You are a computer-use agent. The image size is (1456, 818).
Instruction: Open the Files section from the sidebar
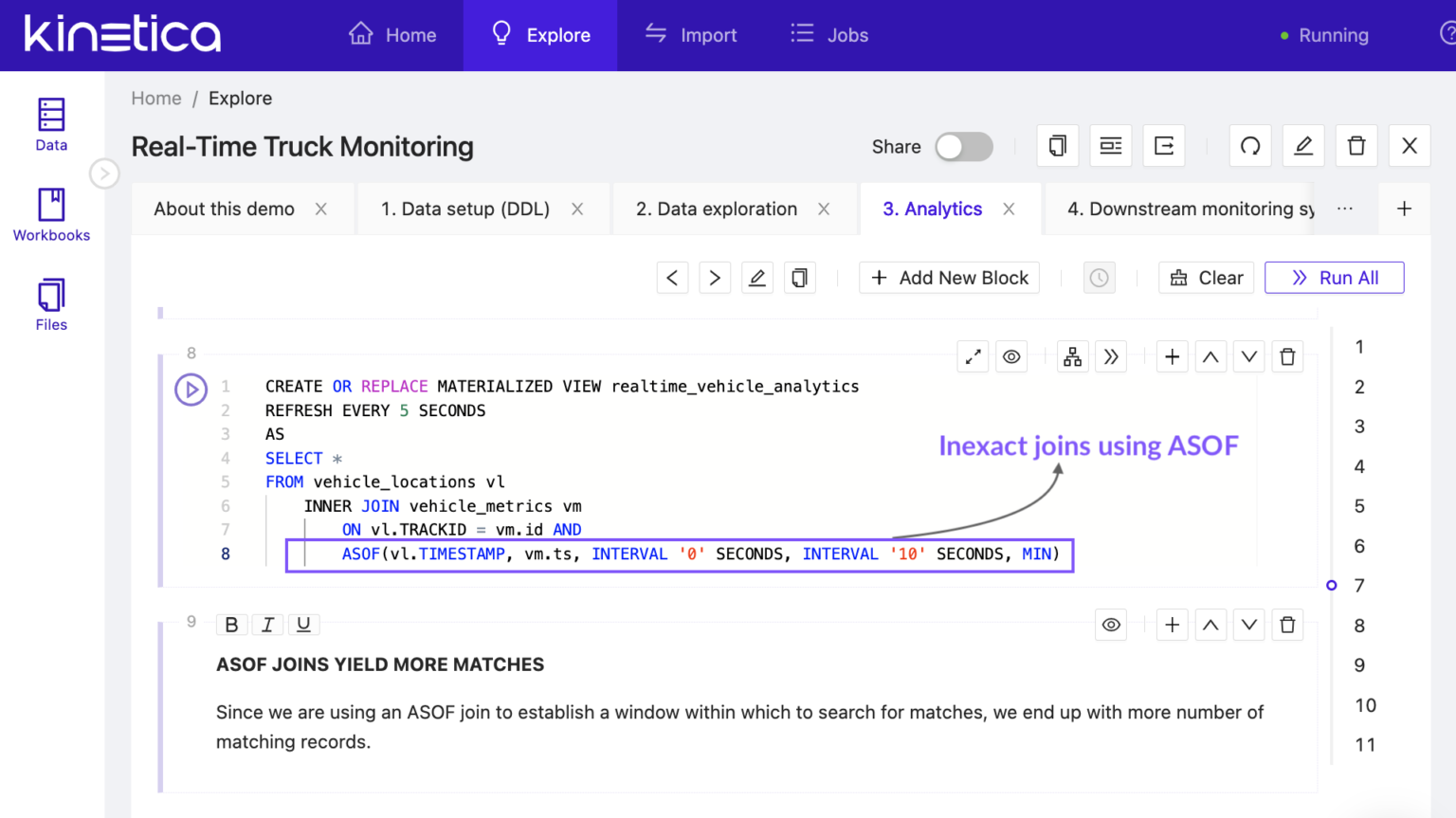[50, 303]
